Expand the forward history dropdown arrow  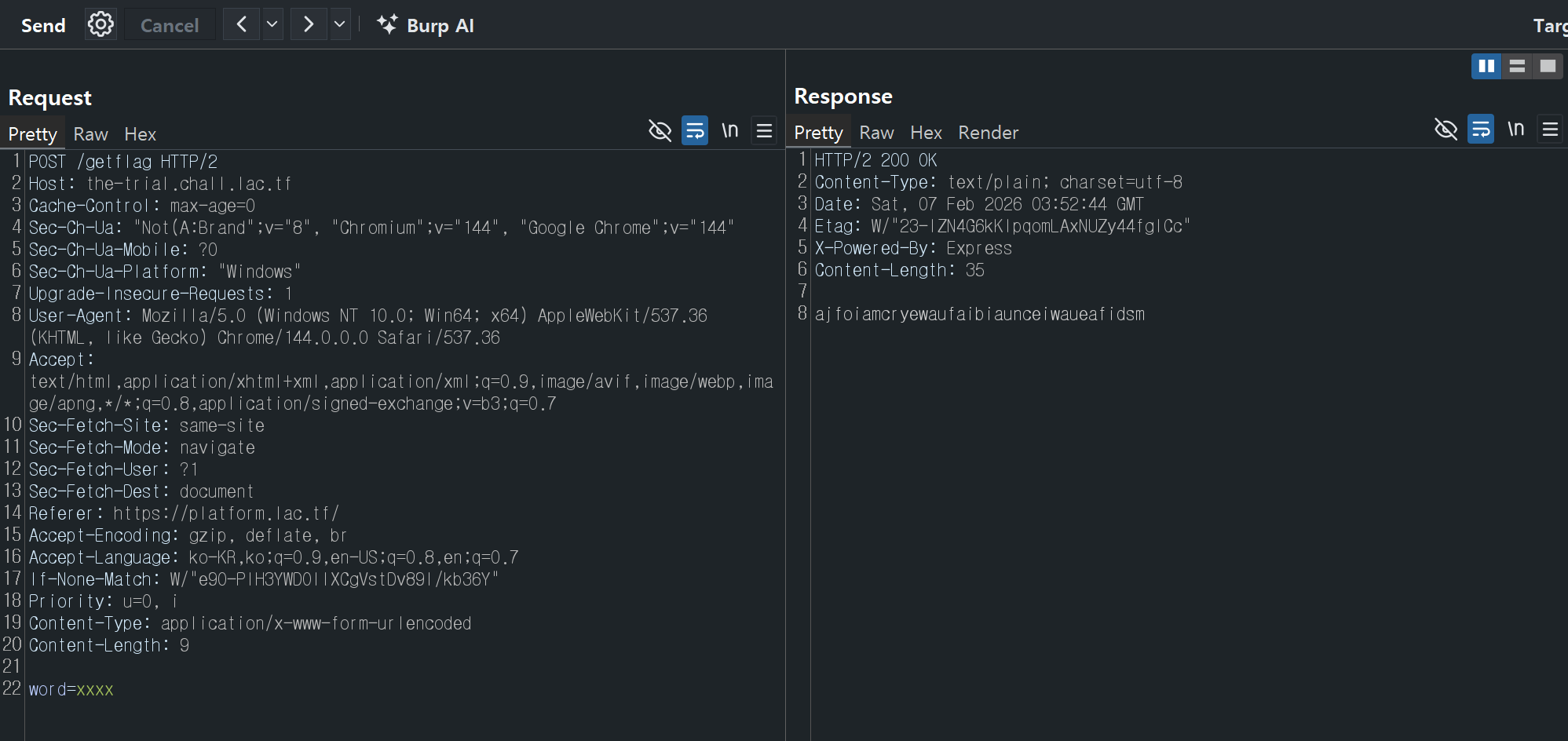point(340,25)
